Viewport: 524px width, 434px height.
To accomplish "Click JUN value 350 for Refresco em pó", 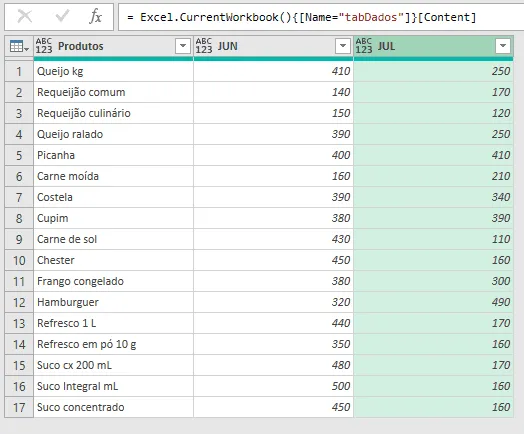I will pos(273,344).
